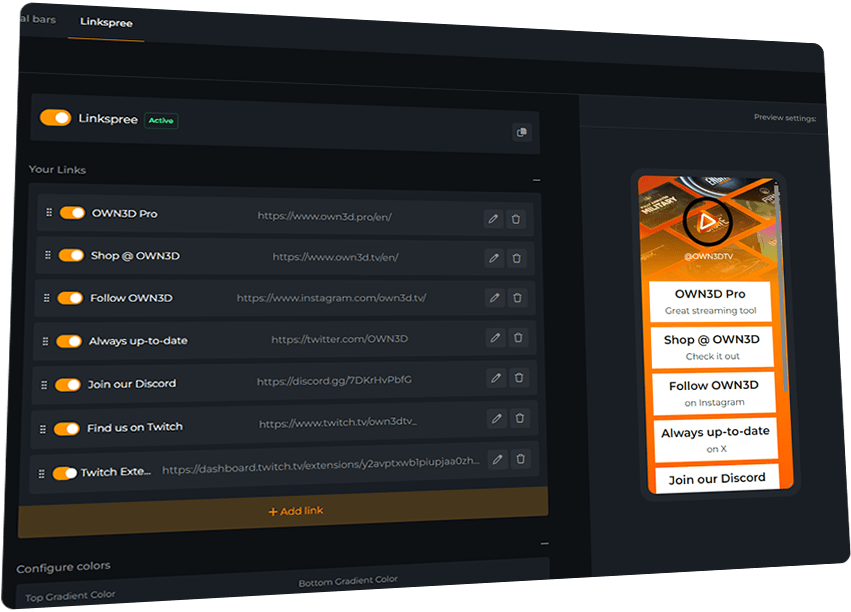The height and width of the screenshot is (612, 851).
Task: Click the drag handle beside Follow OWN3D
Action: coord(47,298)
